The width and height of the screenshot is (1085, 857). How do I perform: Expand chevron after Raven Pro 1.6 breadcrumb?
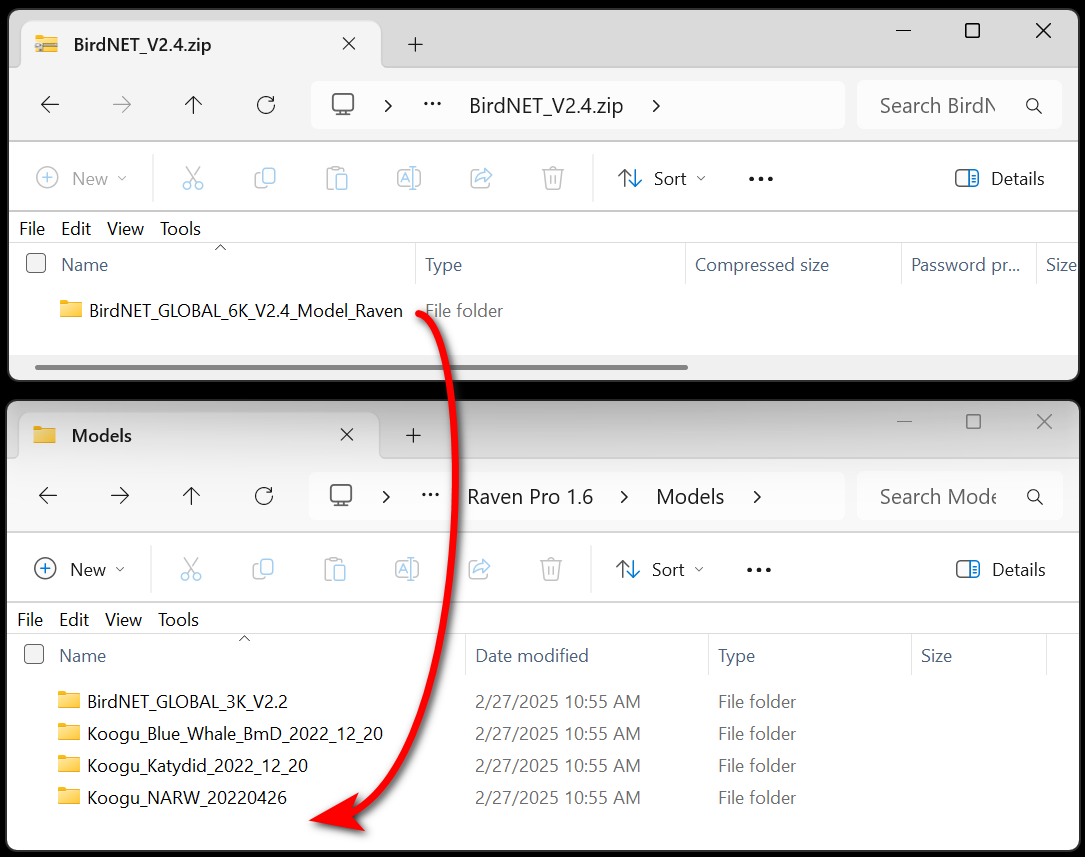(623, 497)
